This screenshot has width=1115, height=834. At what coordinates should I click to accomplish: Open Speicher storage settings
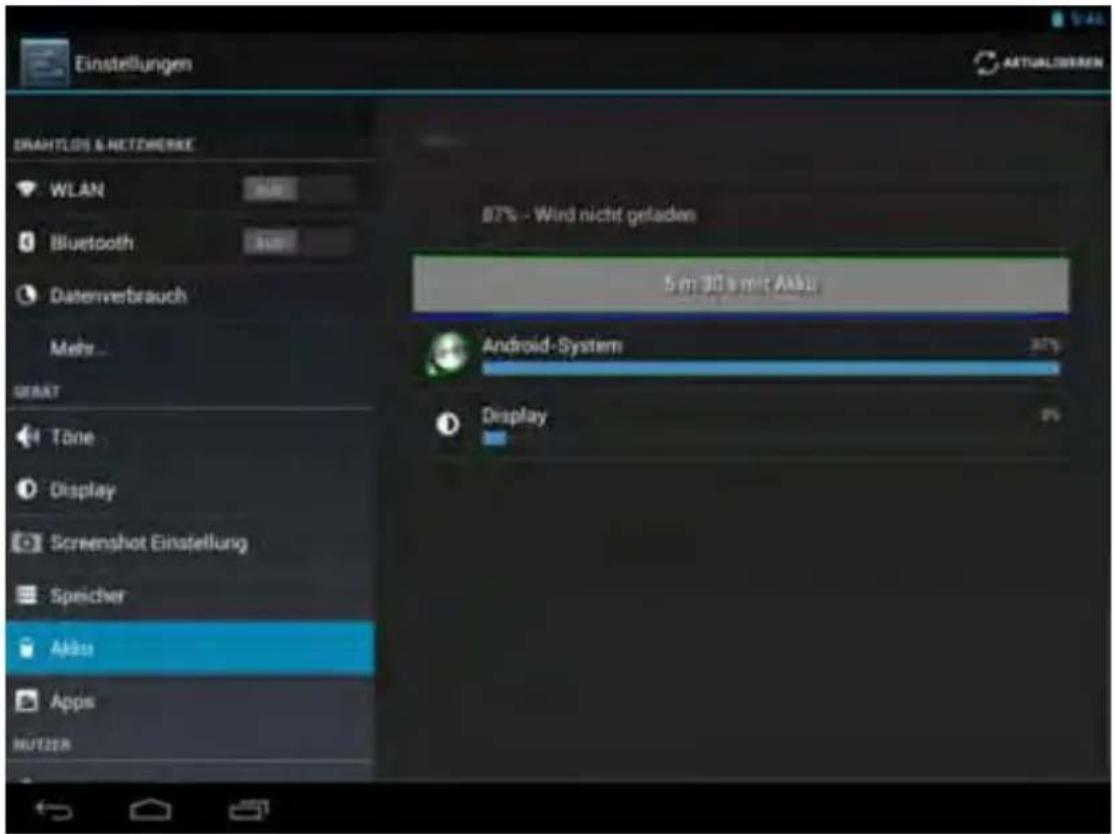click(189, 595)
